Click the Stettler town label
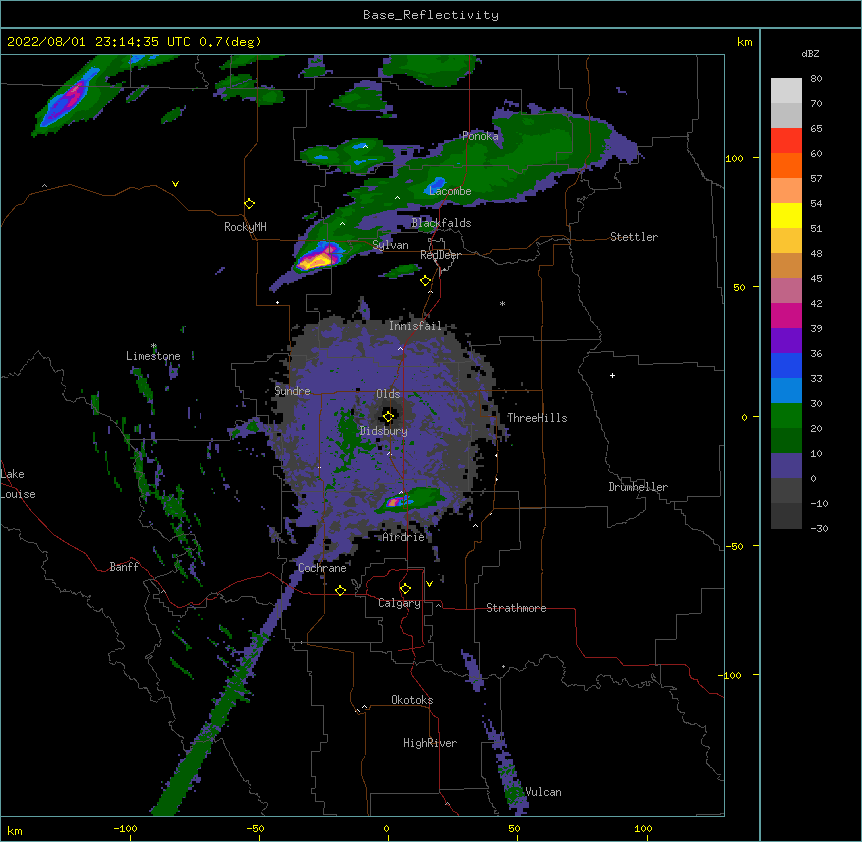The height and width of the screenshot is (842, 862). coord(634,237)
